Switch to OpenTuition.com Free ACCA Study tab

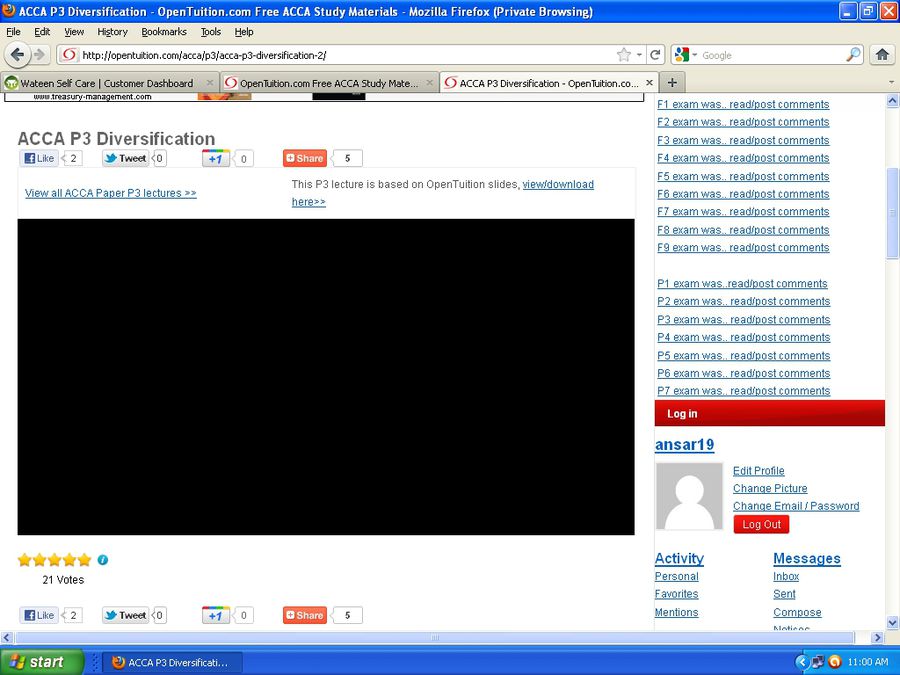(329, 83)
